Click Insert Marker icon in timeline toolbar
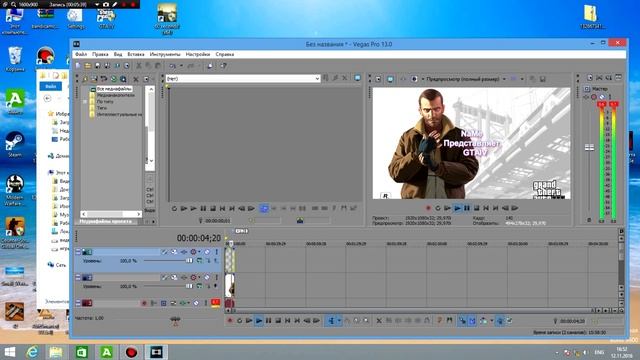Screen dimensions: 640x360 tap(440, 321)
